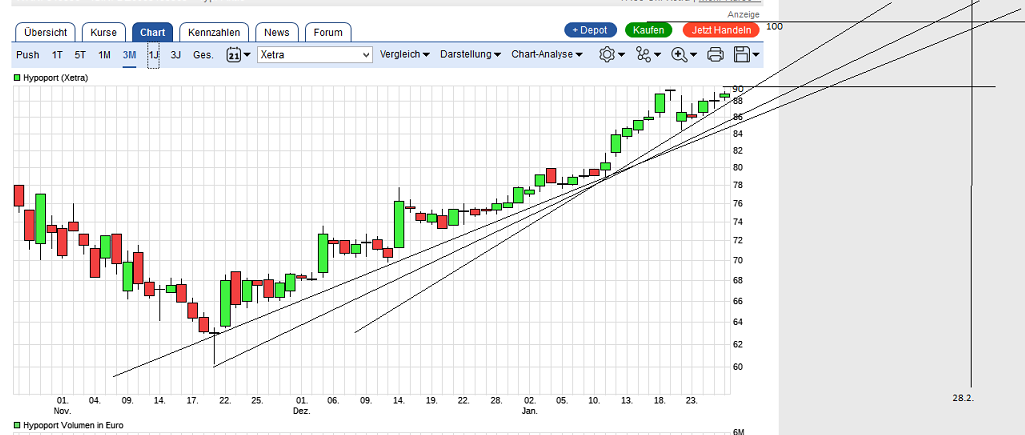The width and height of the screenshot is (1025, 435).
Task: Open chart settings gear menu
Action: 613,55
